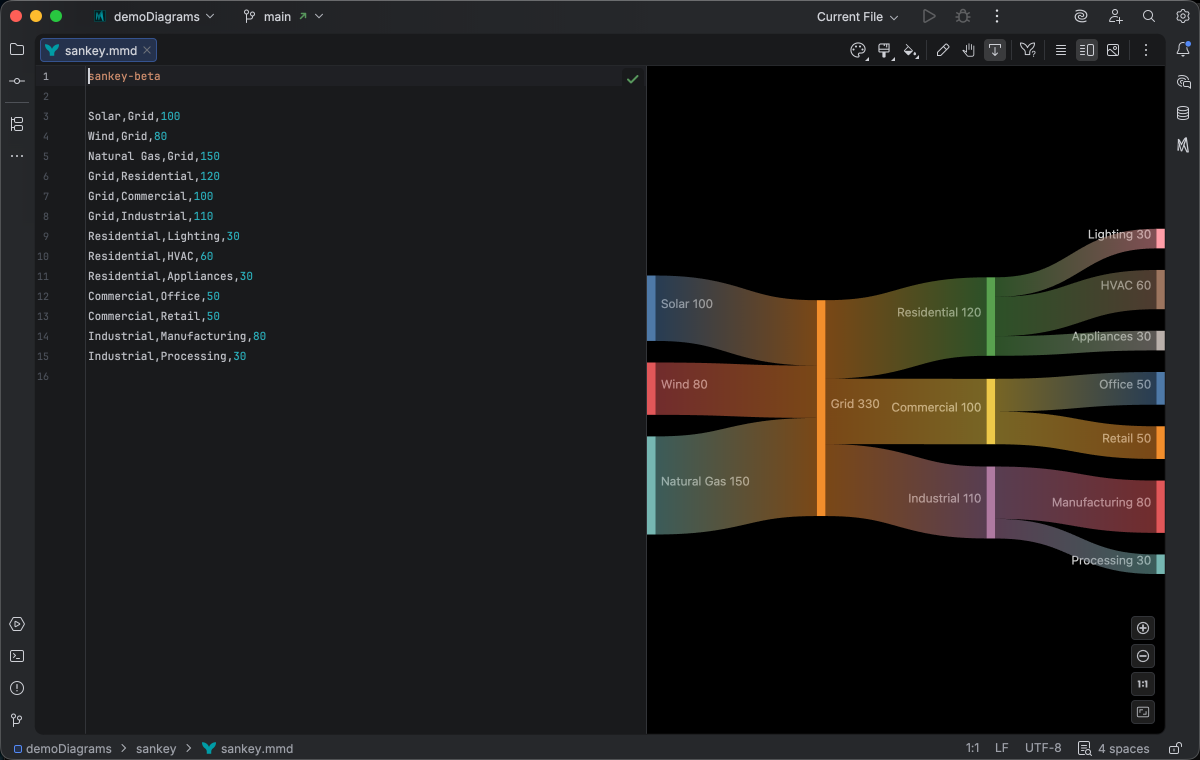Toggle the read-only lock in status bar
1200x760 pixels.
tap(1174, 748)
